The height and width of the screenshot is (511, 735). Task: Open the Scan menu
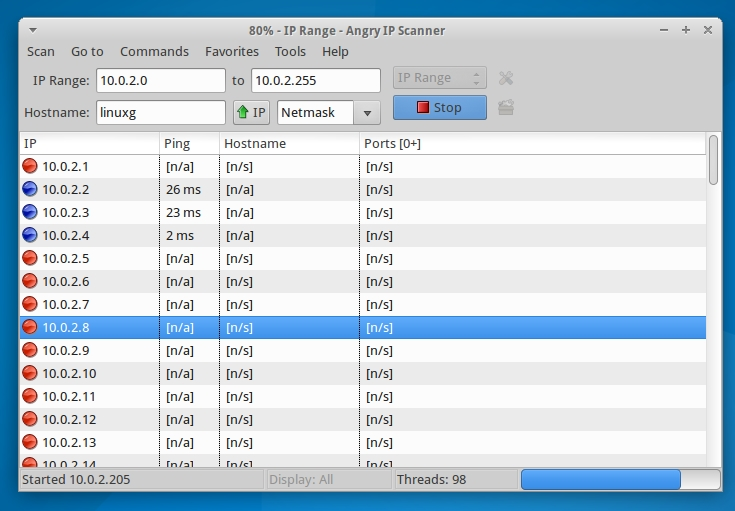pos(41,52)
